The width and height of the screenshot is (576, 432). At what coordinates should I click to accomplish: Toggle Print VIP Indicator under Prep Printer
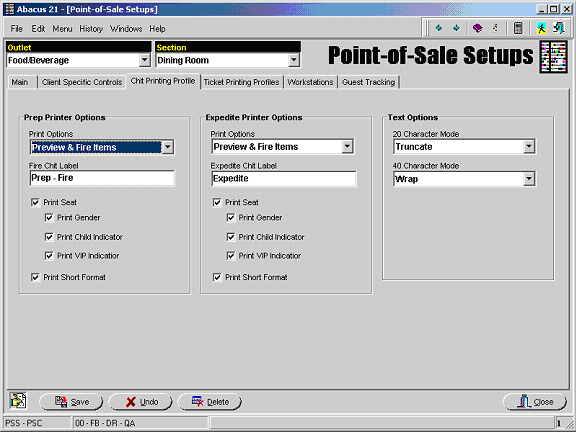pyautogui.click(x=49, y=256)
